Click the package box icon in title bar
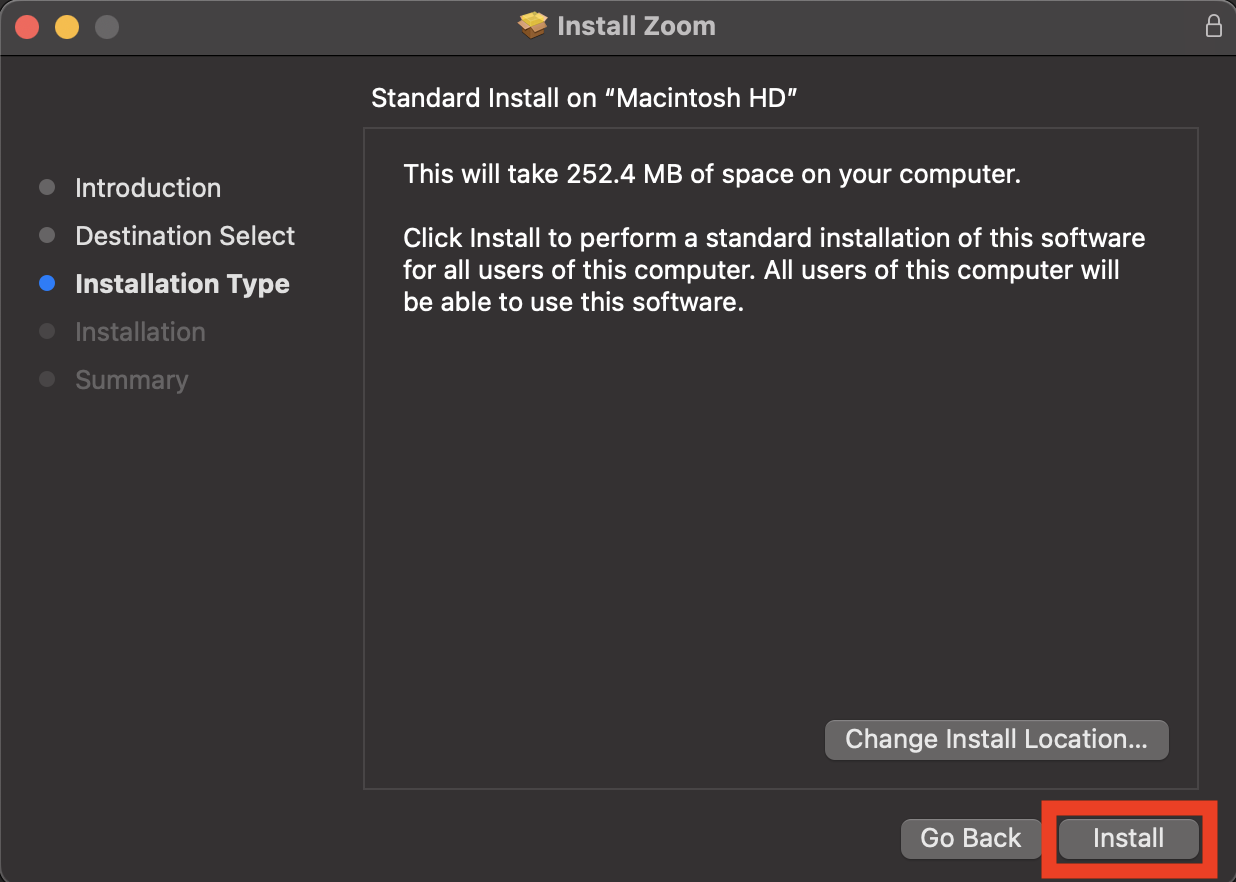This screenshot has width=1236, height=882. pyautogui.click(x=533, y=26)
